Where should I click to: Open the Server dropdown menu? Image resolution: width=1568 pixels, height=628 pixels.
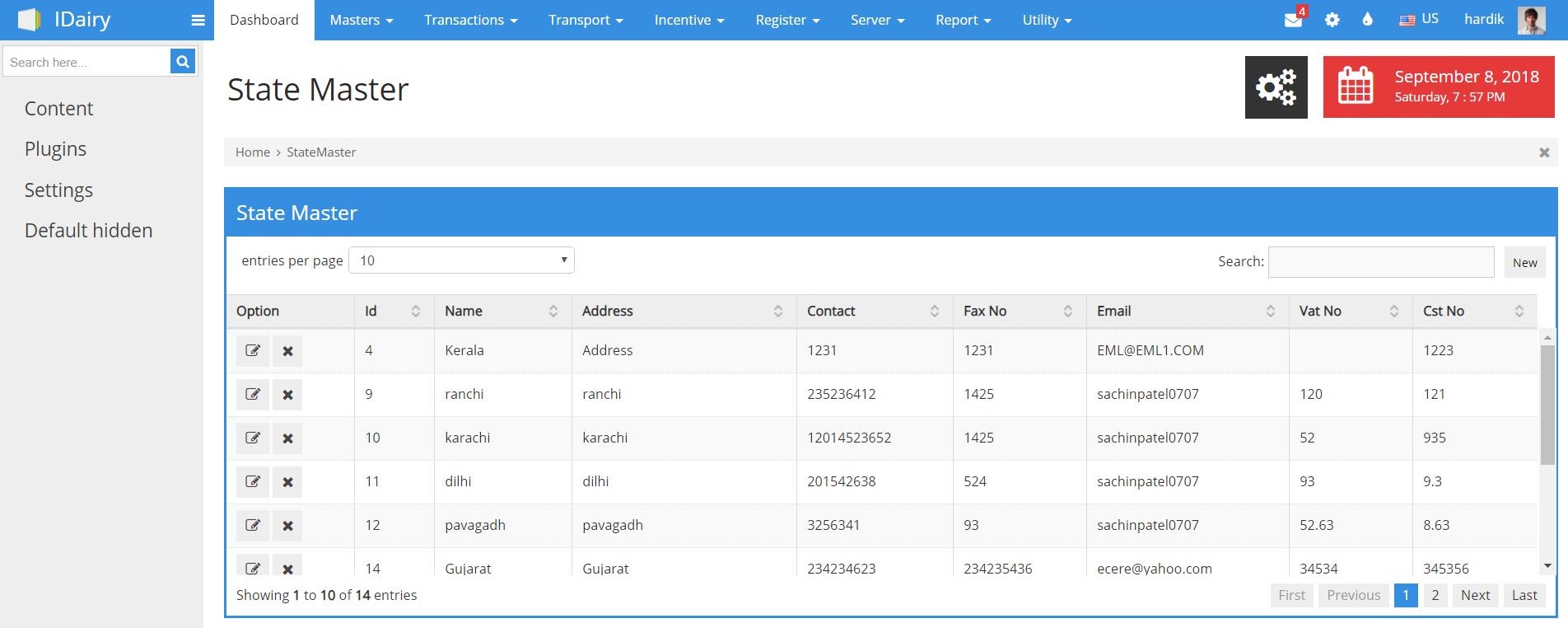coord(877,20)
